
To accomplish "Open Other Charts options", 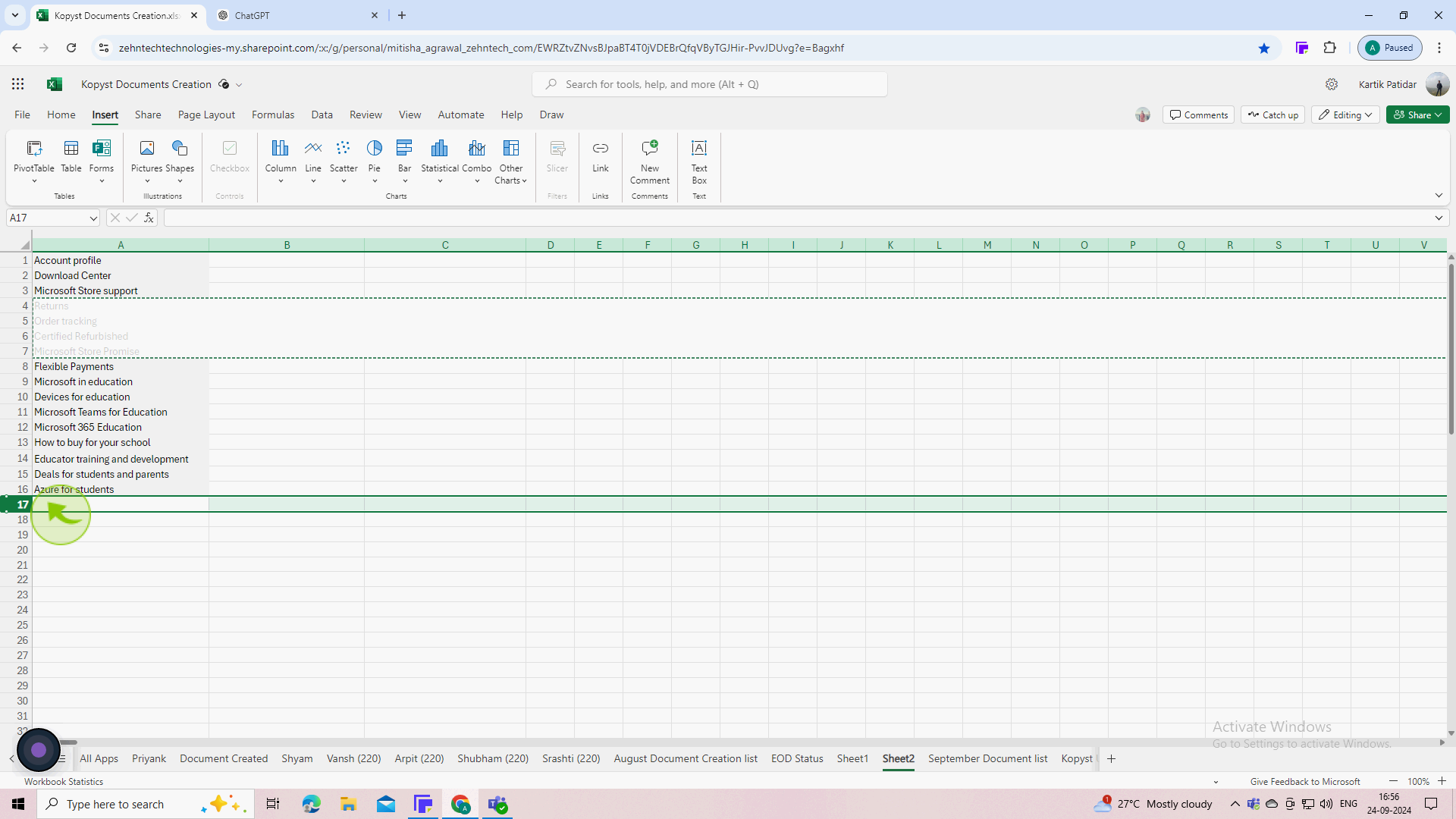I will [511, 161].
